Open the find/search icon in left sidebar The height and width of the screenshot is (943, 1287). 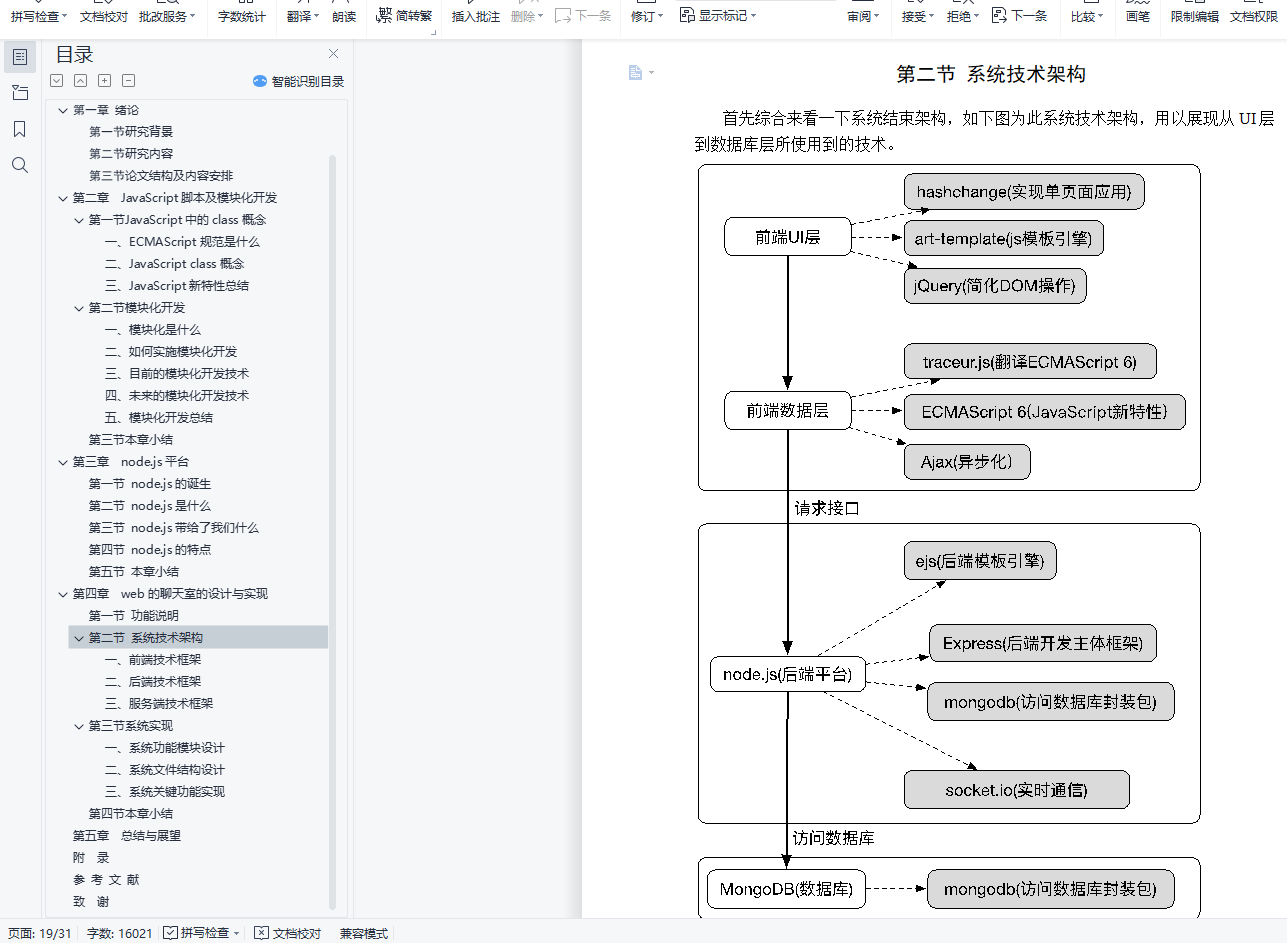point(20,165)
